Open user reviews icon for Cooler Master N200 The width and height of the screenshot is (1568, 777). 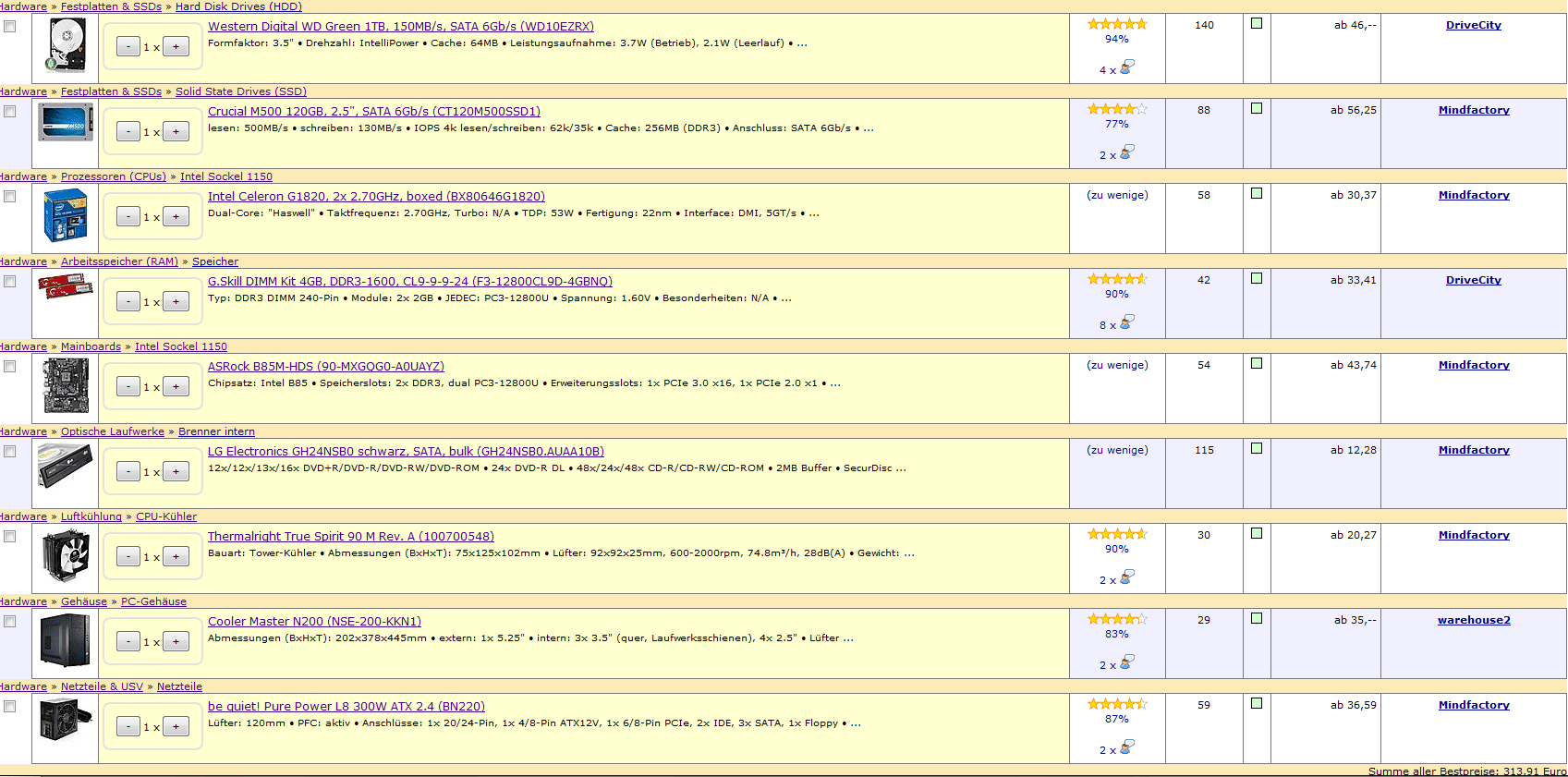tap(1127, 662)
